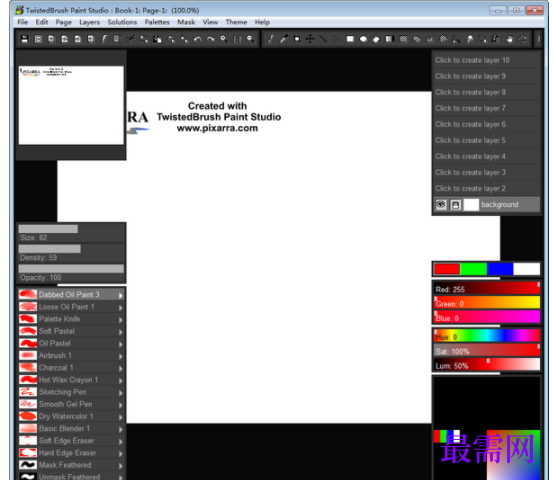Viewport: 553px width, 480px height.
Task: Select the Color Picker eyedropper tool
Action: 284,39
